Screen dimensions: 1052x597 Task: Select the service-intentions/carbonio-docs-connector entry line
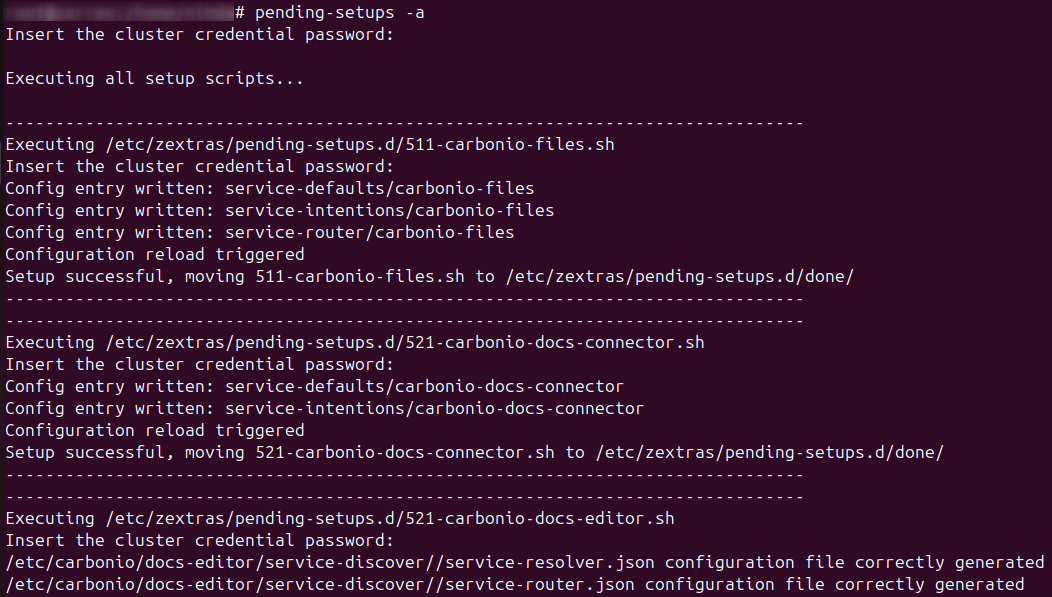tap(325, 408)
